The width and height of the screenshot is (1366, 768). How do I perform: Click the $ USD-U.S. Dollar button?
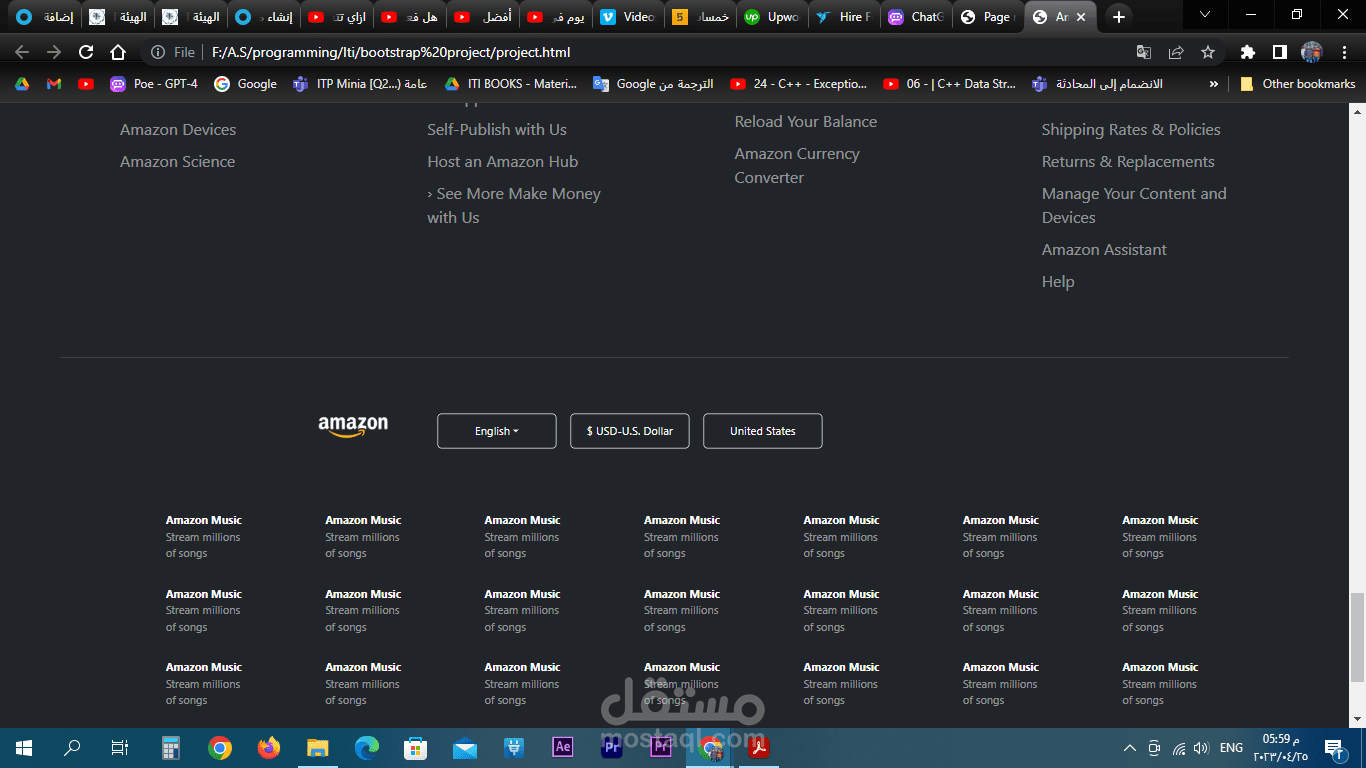(x=630, y=431)
